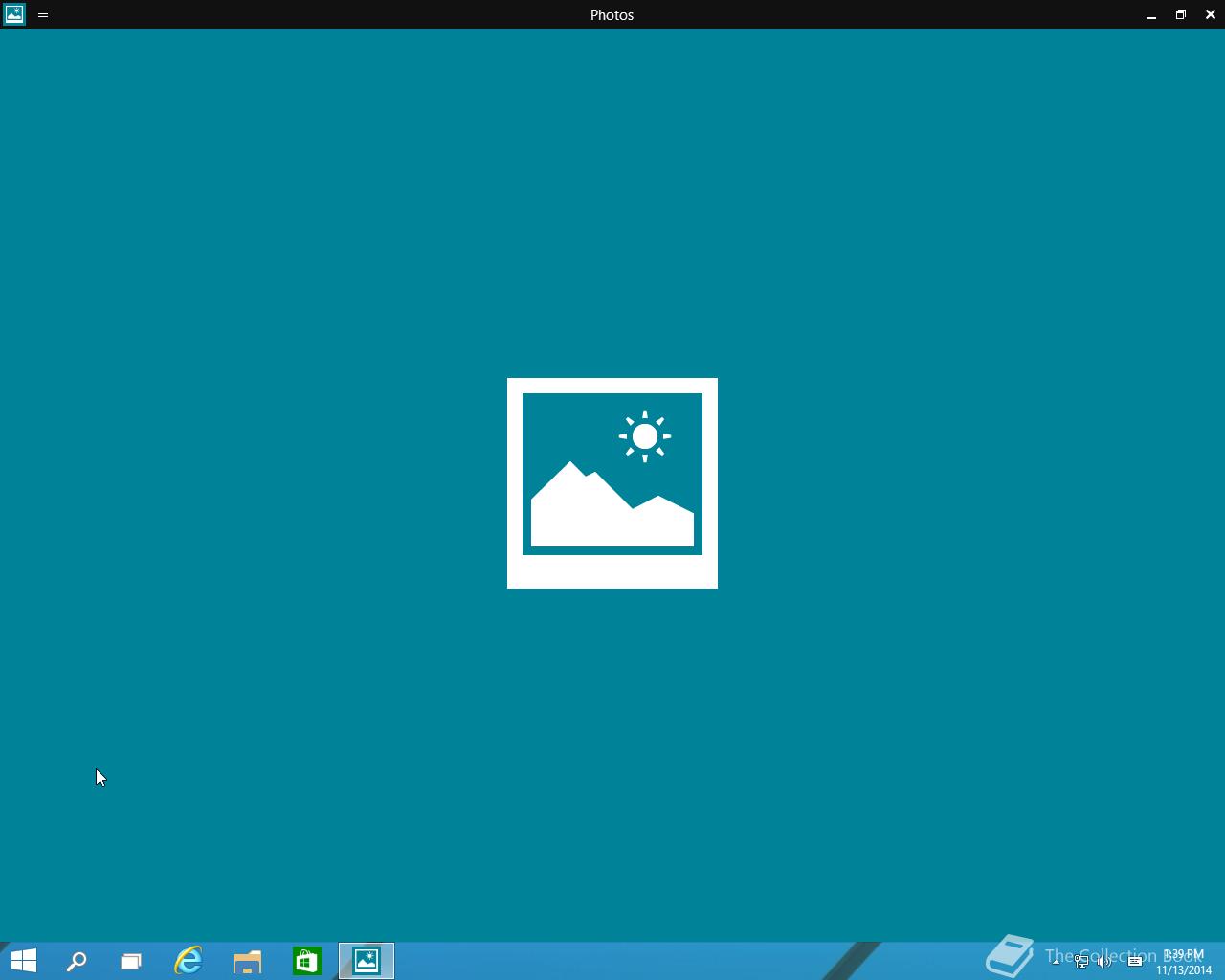This screenshot has width=1225, height=980.
Task: Open the Windows Start menu
Action: [x=23, y=960]
